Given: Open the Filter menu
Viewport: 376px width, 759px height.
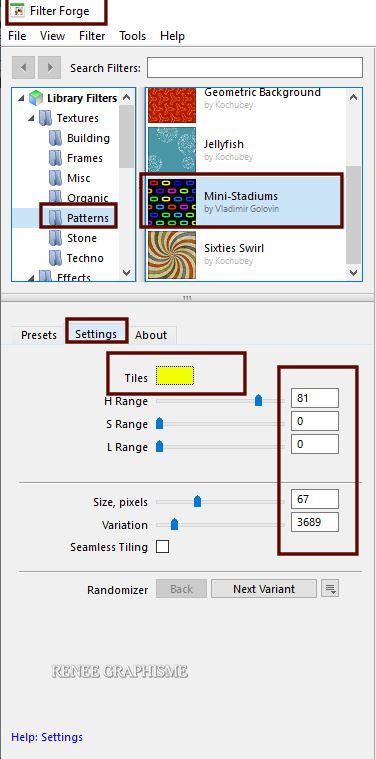Looking at the screenshot, I should click(92, 36).
